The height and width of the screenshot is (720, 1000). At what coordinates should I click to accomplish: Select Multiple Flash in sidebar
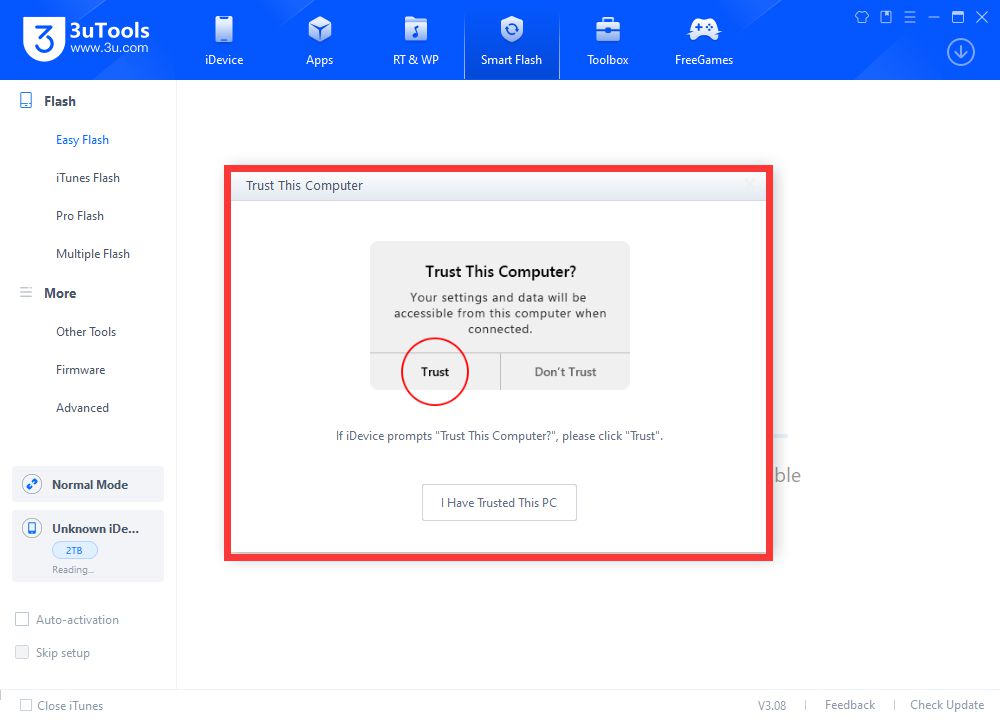tap(93, 254)
